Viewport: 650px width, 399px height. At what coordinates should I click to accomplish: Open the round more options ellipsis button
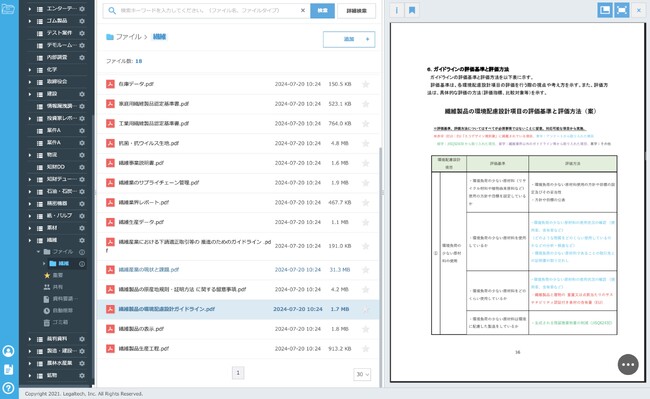(628, 365)
